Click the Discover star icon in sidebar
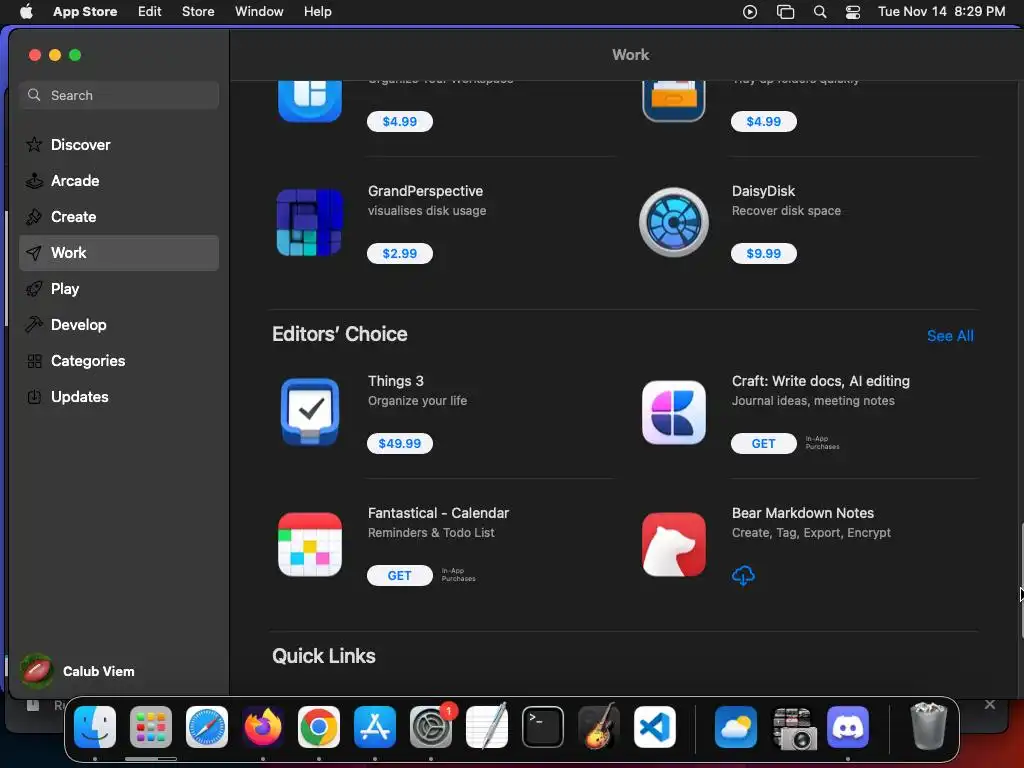The width and height of the screenshot is (1024, 768). point(34,144)
